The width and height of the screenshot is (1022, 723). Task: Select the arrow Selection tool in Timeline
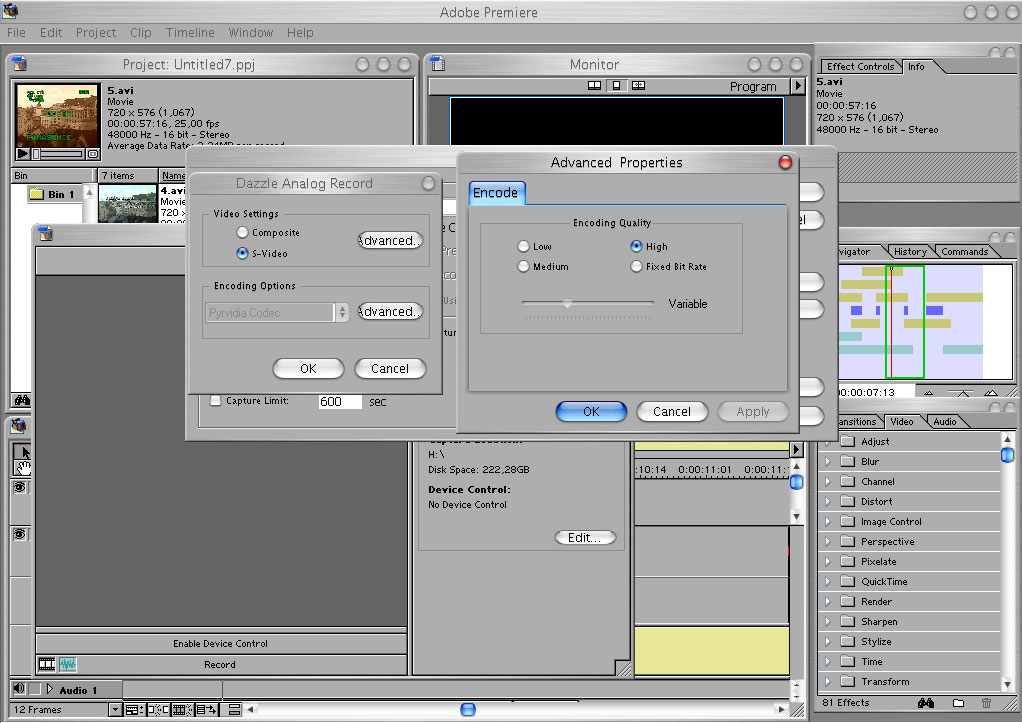tap(22, 451)
